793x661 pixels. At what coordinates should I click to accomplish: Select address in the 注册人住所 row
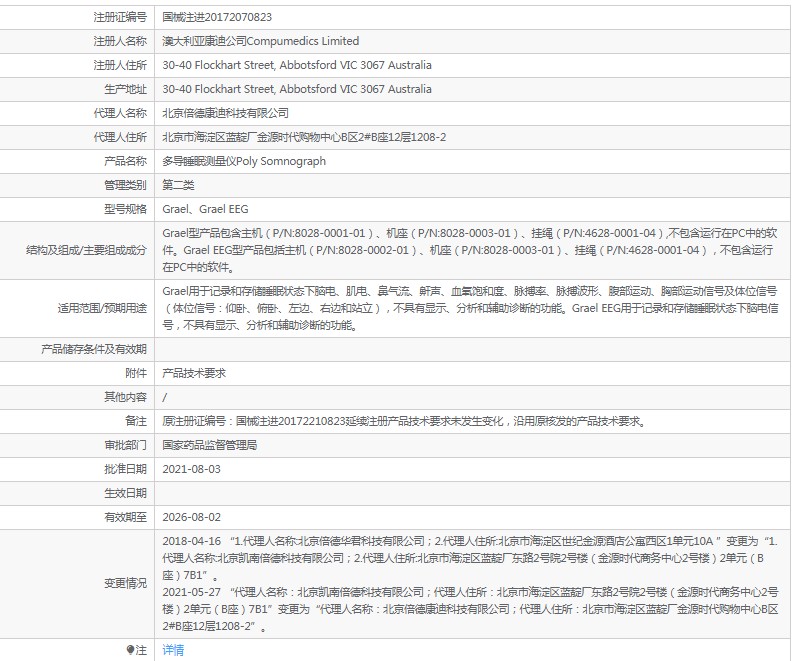click(297, 65)
